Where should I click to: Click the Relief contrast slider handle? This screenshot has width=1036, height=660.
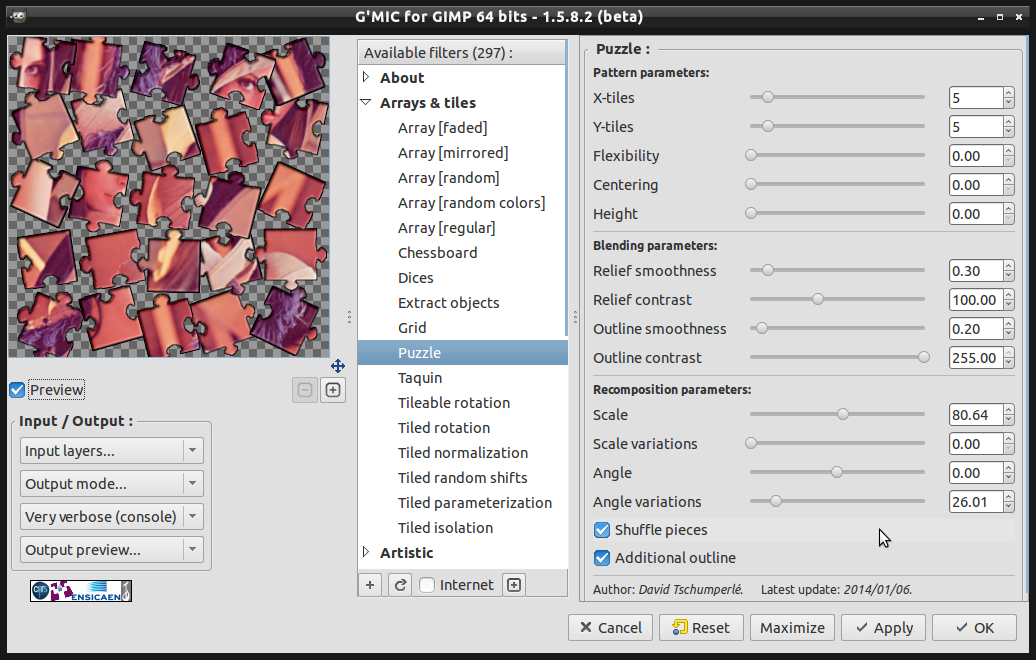(x=818, y=299)
